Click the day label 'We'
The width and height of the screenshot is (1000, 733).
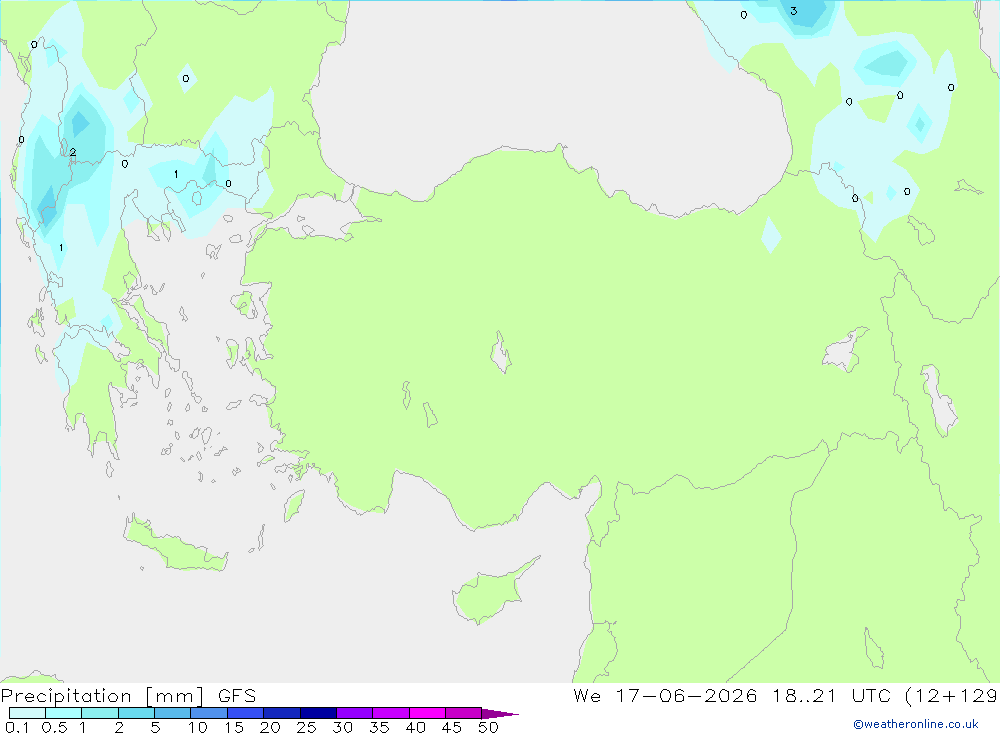[x=587, y=696]
